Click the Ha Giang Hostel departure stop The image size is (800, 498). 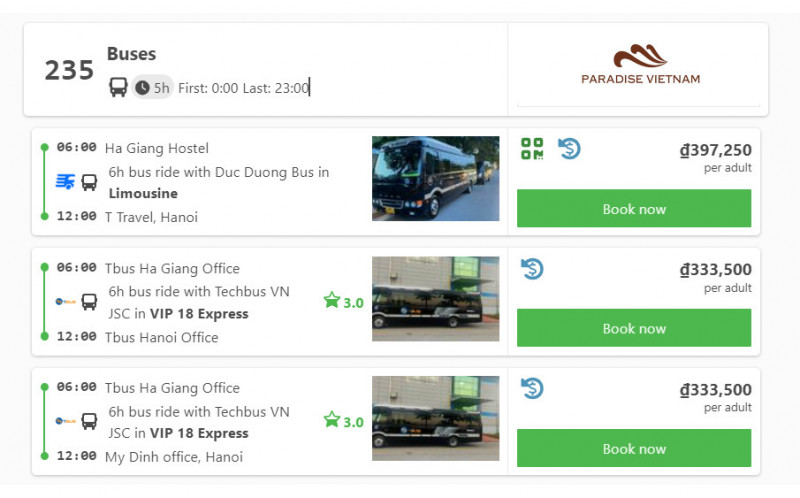pos(156,148)
